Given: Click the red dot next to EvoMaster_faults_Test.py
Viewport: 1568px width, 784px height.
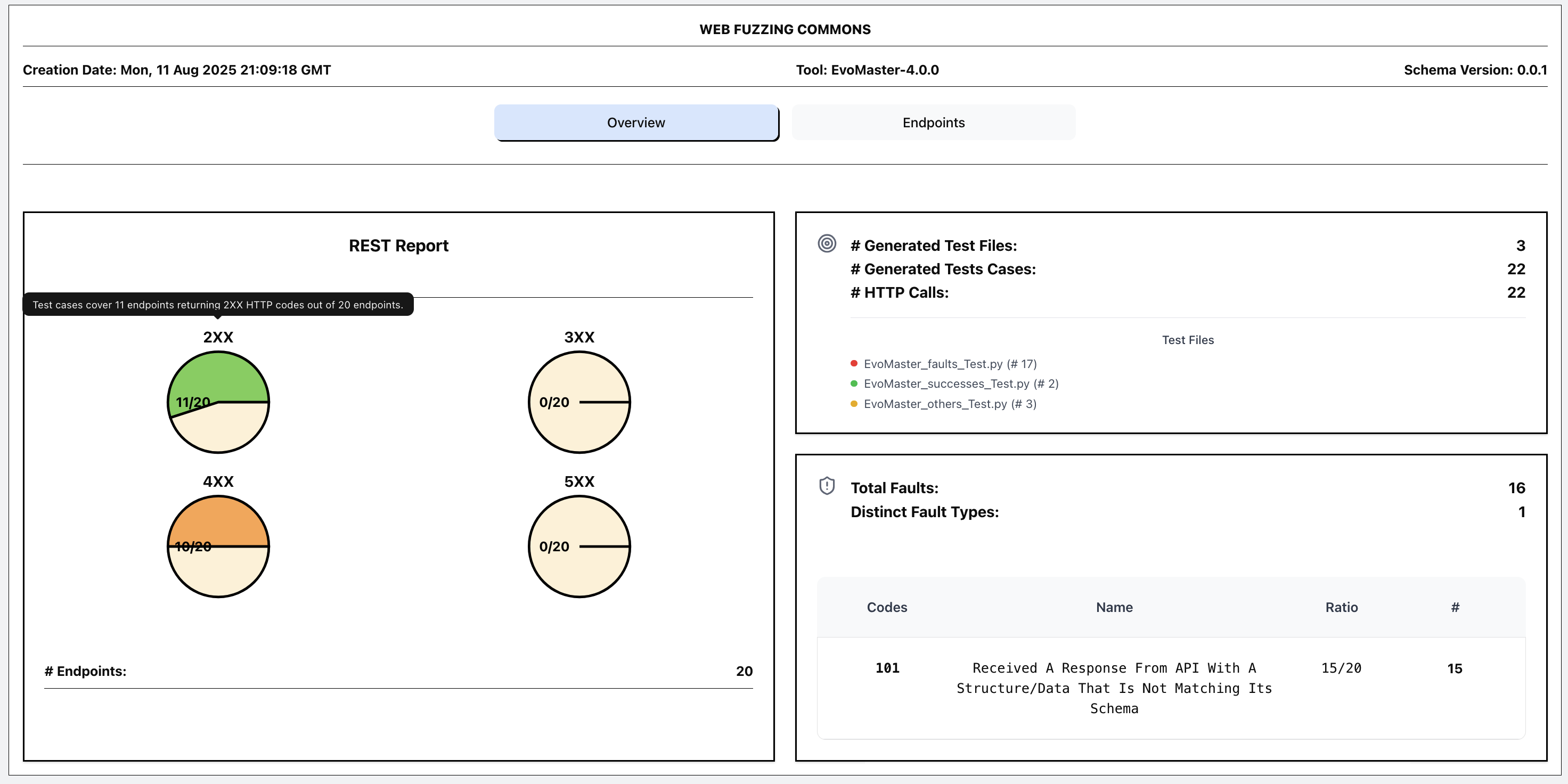Looking at the screenshot, I should click(853, 363).
